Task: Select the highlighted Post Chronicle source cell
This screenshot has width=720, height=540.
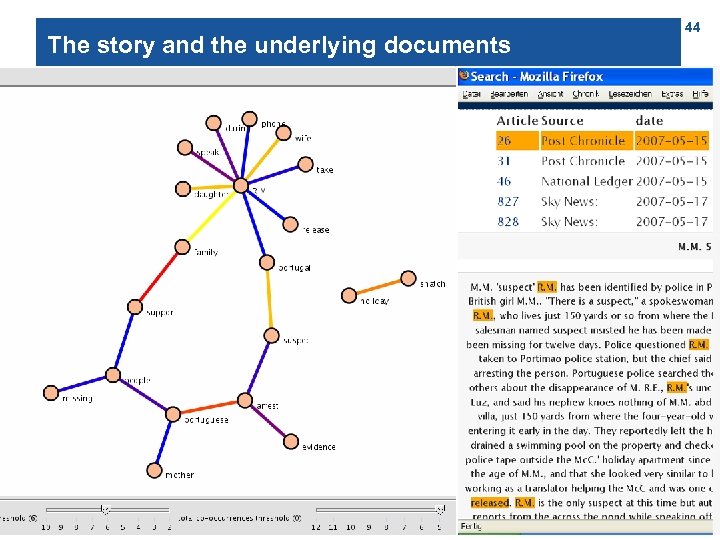Action: pyautogui.click(x=585, y=141)
